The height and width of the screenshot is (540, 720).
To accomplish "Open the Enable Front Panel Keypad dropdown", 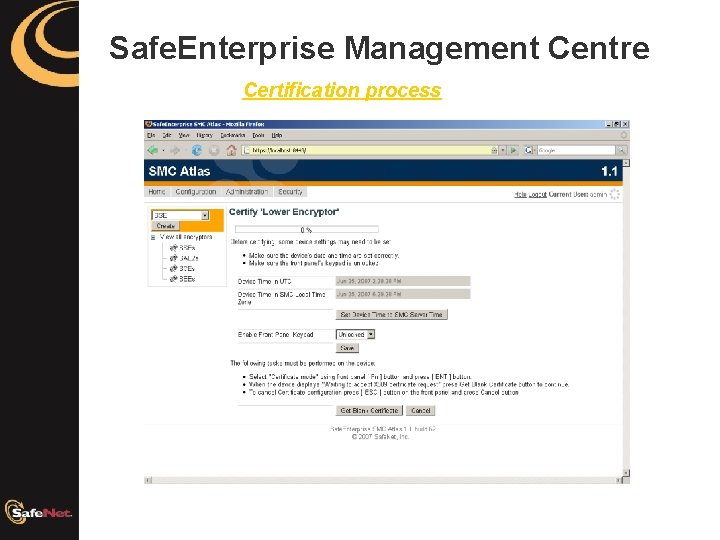I will (371, 335).
